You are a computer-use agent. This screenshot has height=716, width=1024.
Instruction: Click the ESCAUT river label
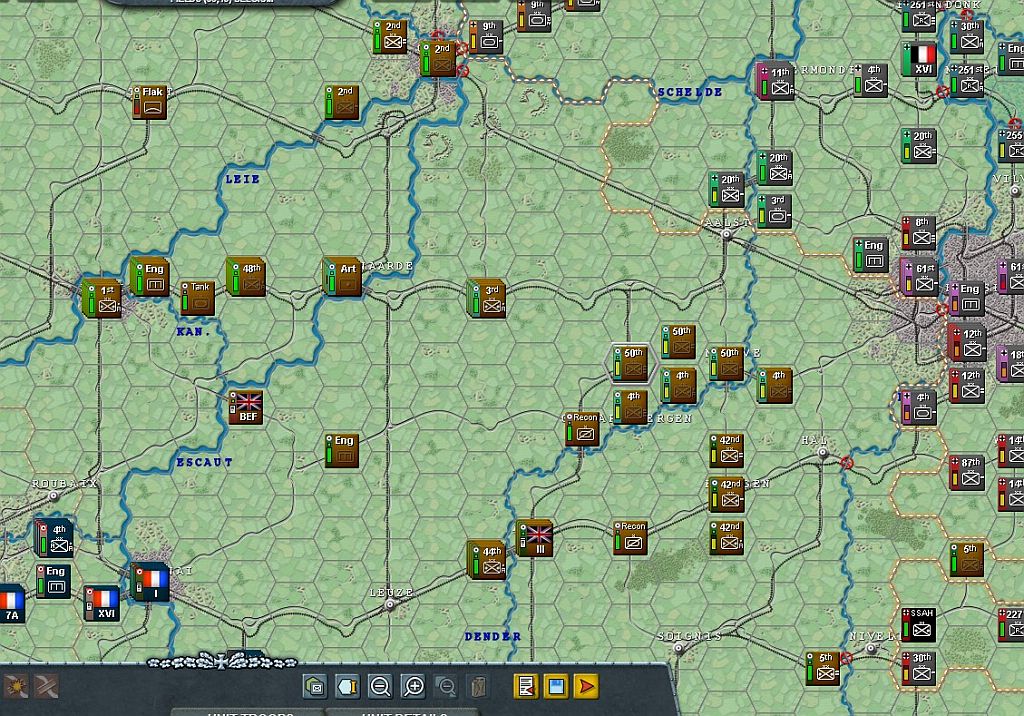pos(204,463)
